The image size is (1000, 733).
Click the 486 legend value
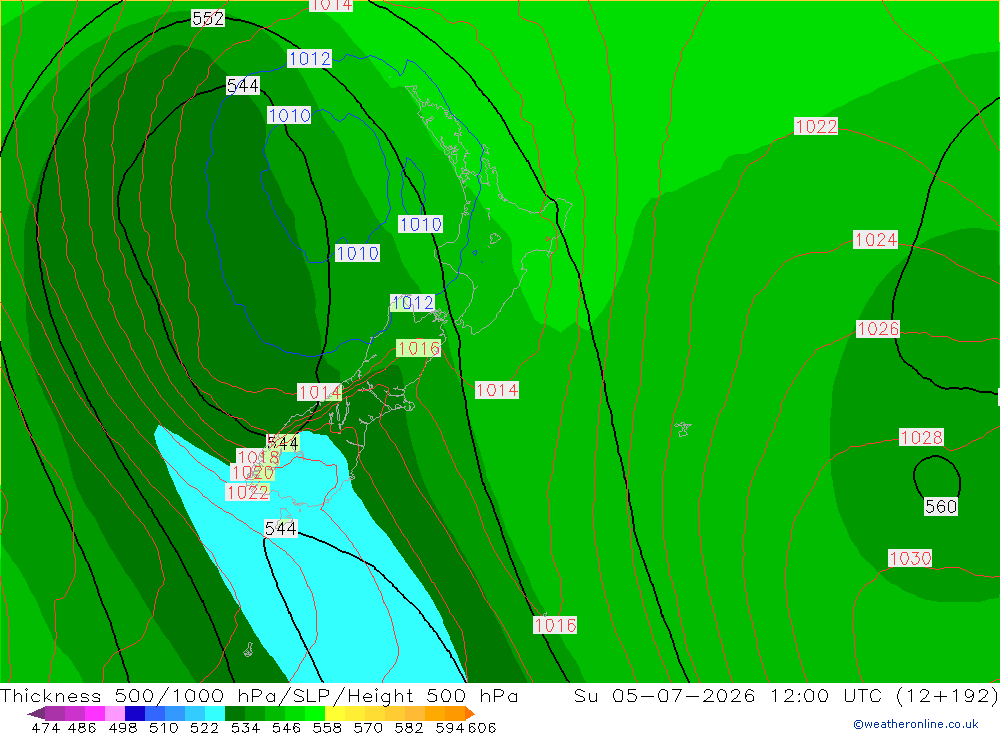(x=82, y=727)
